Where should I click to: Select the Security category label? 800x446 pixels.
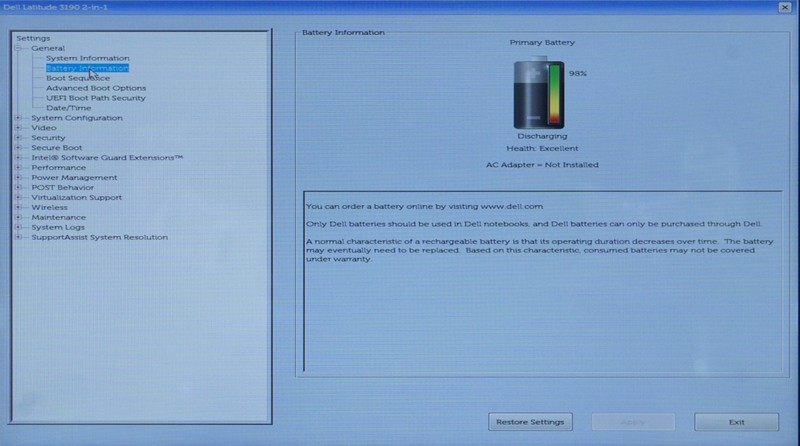(x=48, y=138)
